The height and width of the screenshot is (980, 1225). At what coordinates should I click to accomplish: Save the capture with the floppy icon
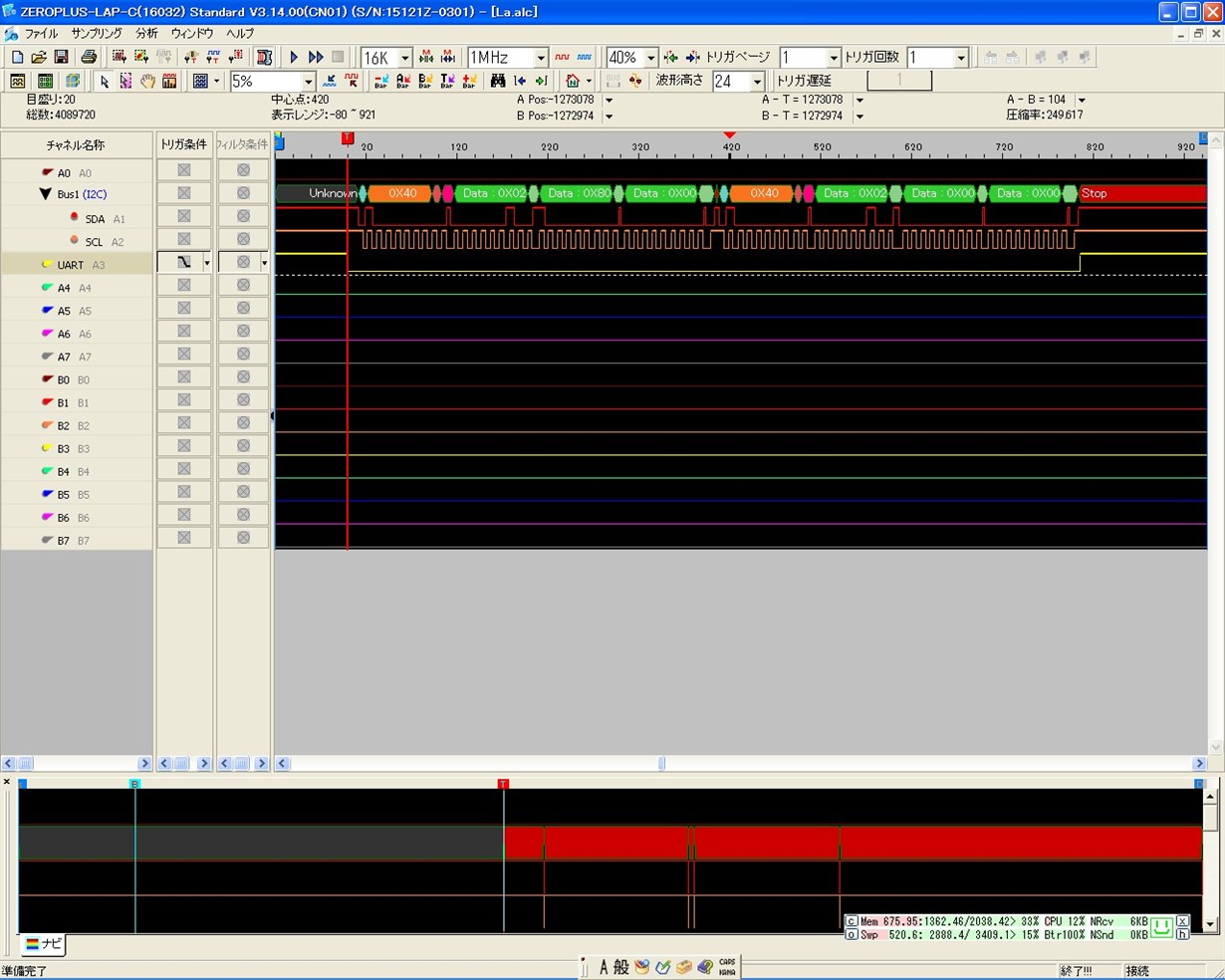click(x=61, y=58)
